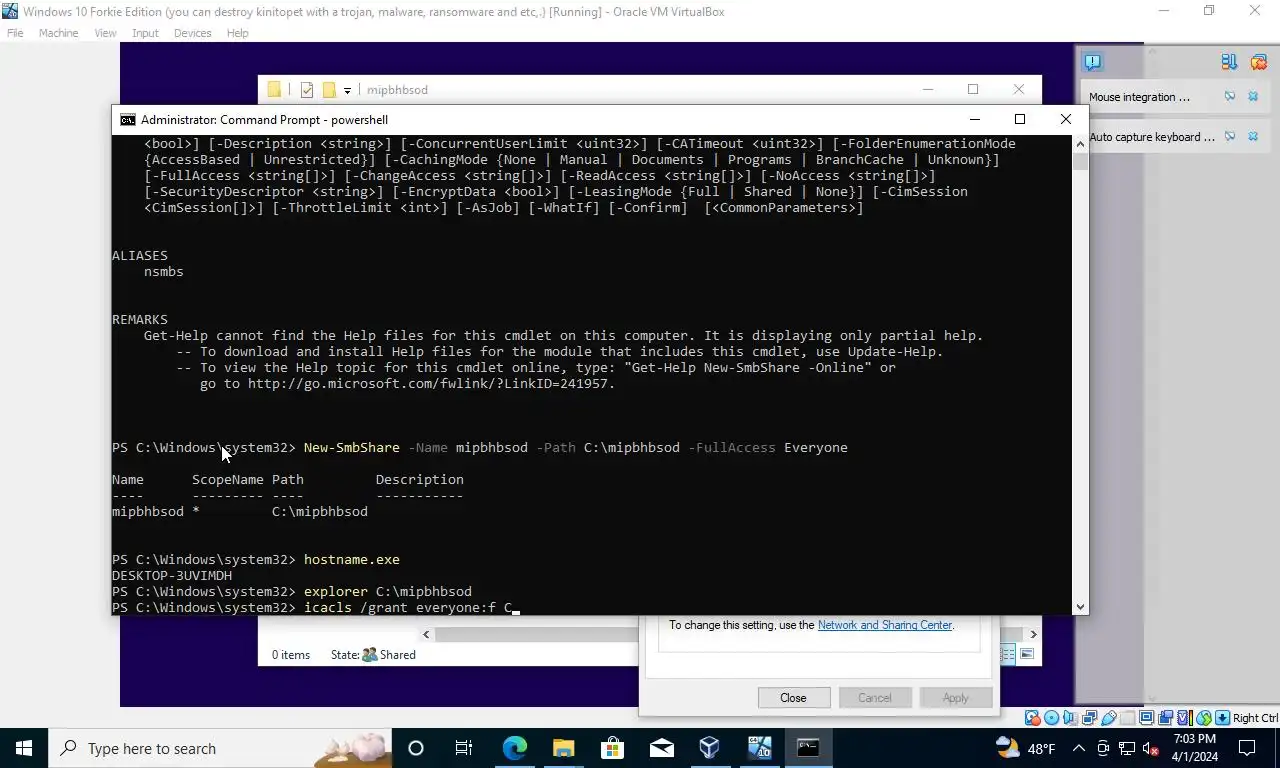
Task: Click the audio status icon in VirtualBox bar
Action: click(x=1070, y=718)
